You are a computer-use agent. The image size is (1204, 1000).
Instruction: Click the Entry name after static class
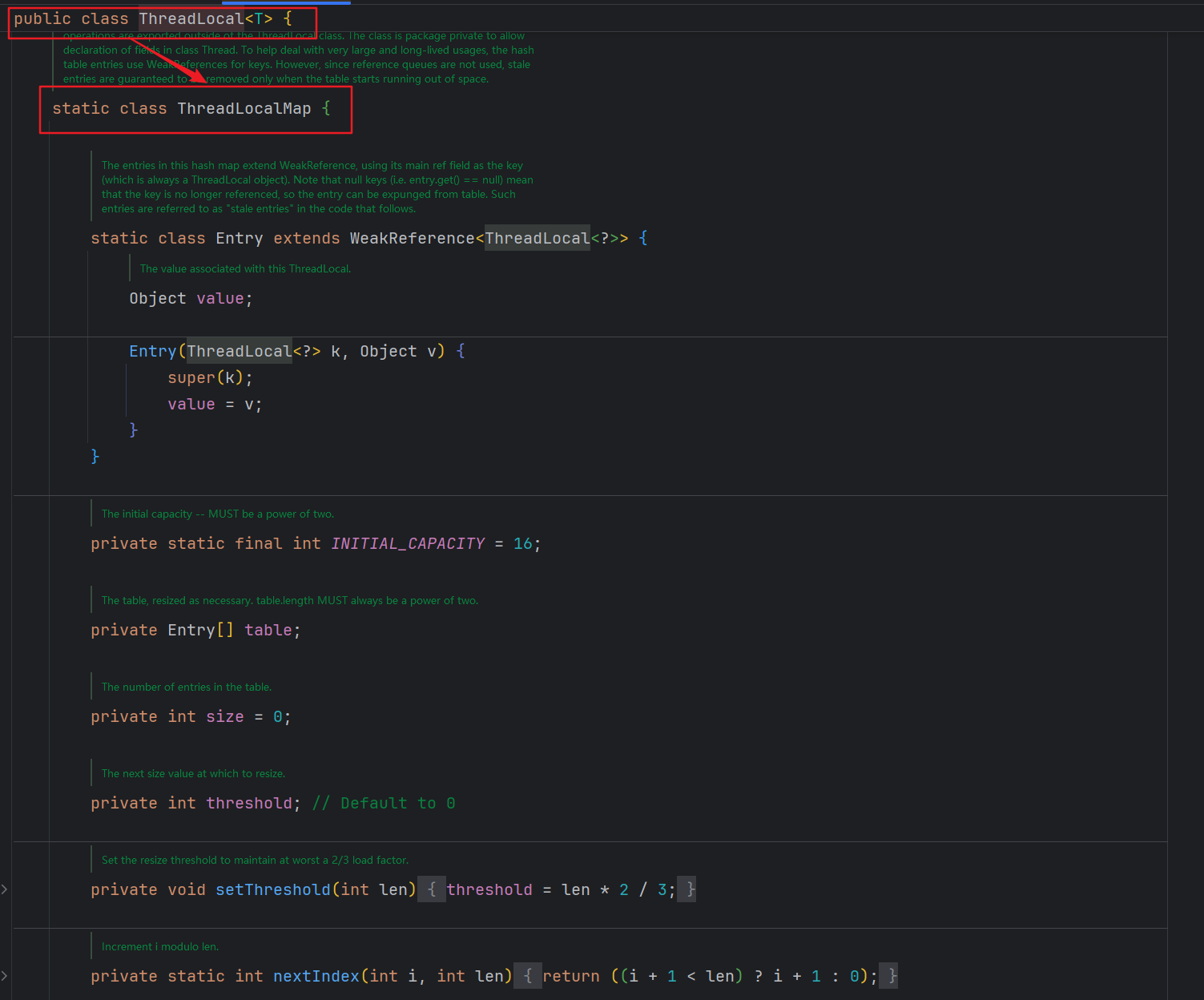coord(239,239)
